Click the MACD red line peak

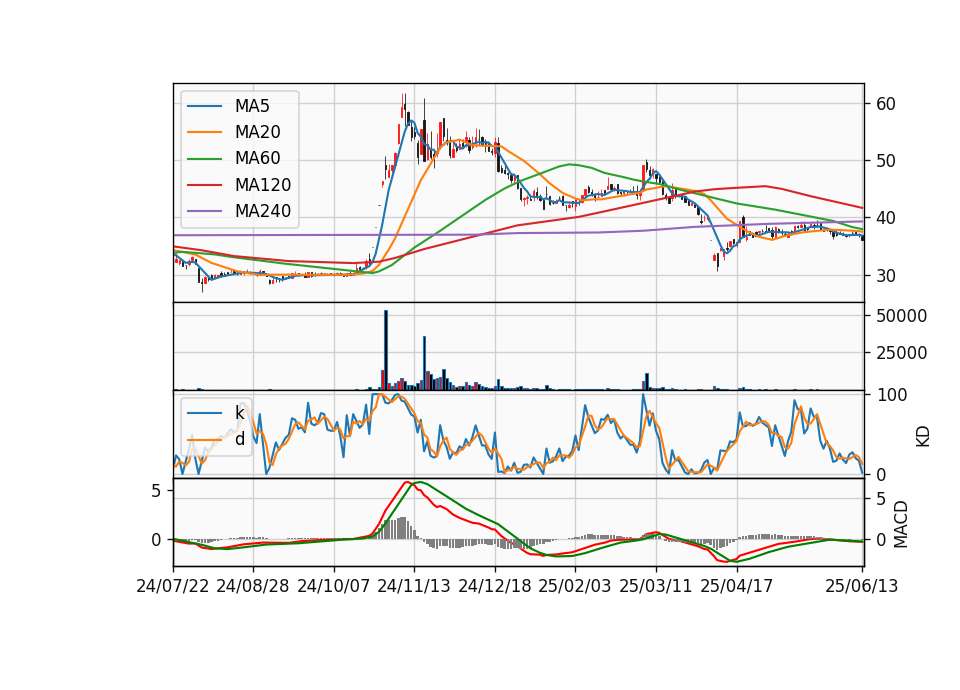click(407, 482)
